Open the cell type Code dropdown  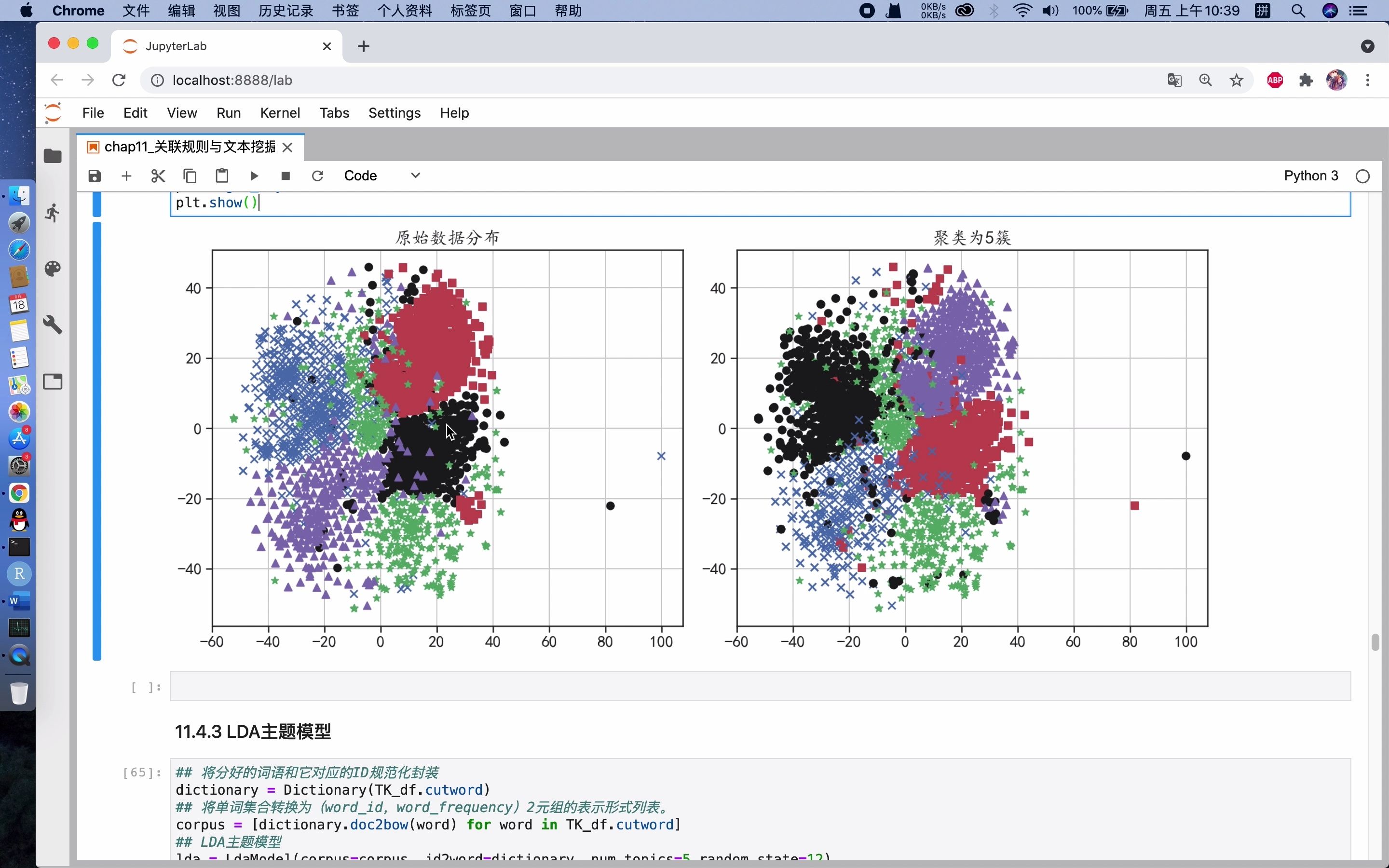[x=381, y=176]
